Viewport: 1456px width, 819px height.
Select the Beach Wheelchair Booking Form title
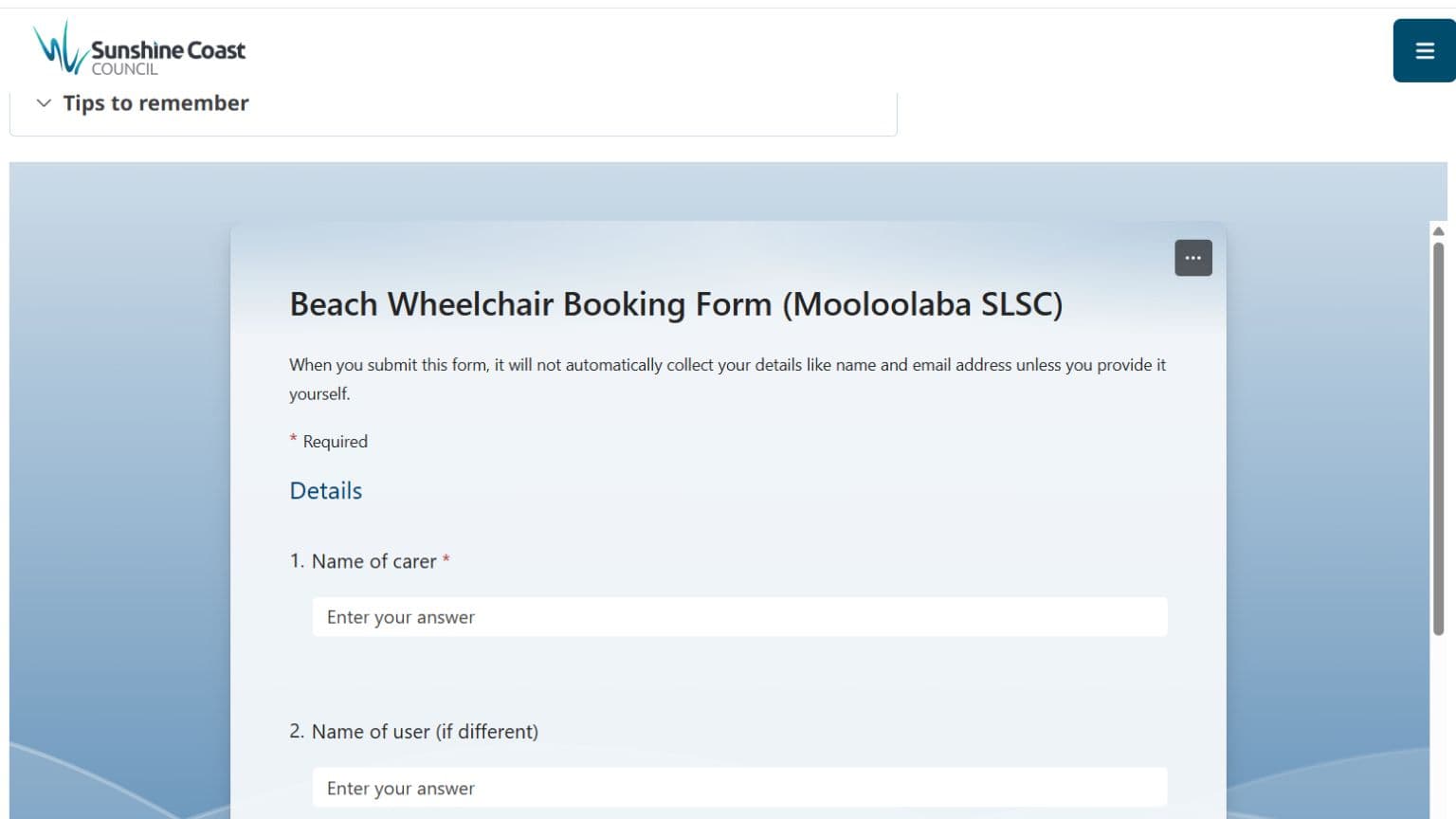tap(676, 304)
